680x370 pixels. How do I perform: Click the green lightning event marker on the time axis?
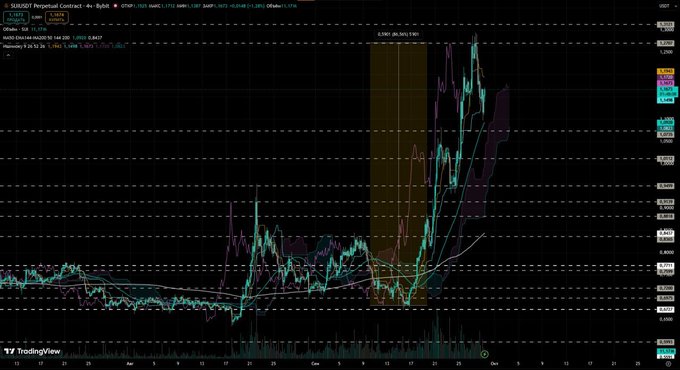[484, 354]
